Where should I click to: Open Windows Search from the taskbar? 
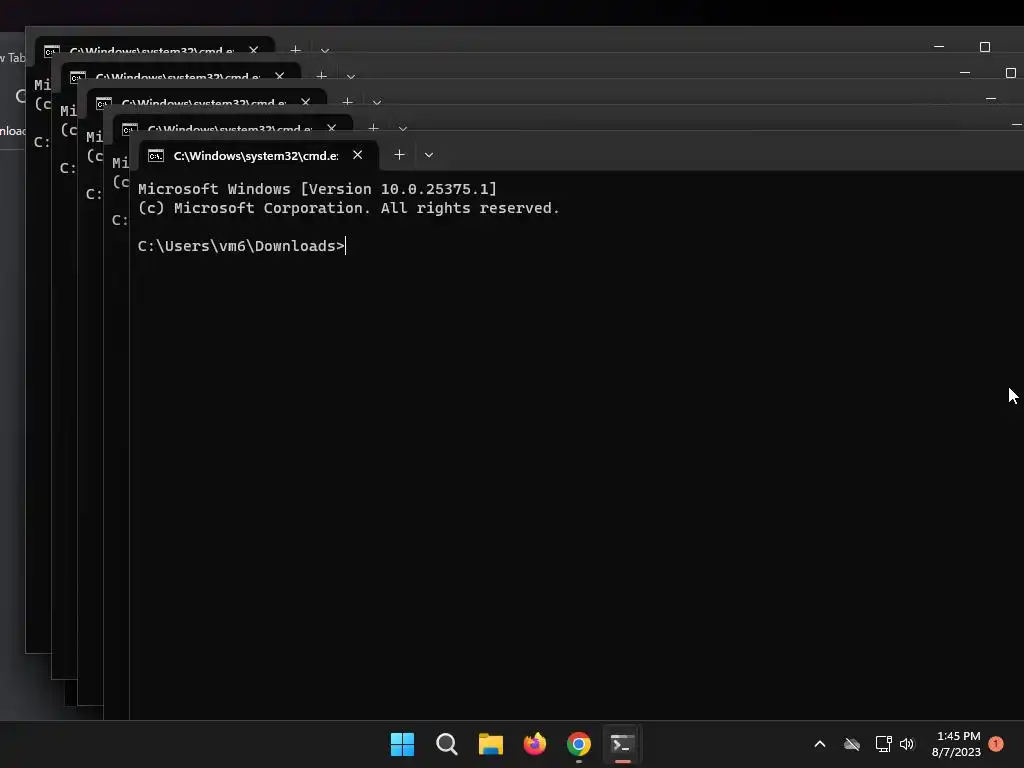pos(447,744)
